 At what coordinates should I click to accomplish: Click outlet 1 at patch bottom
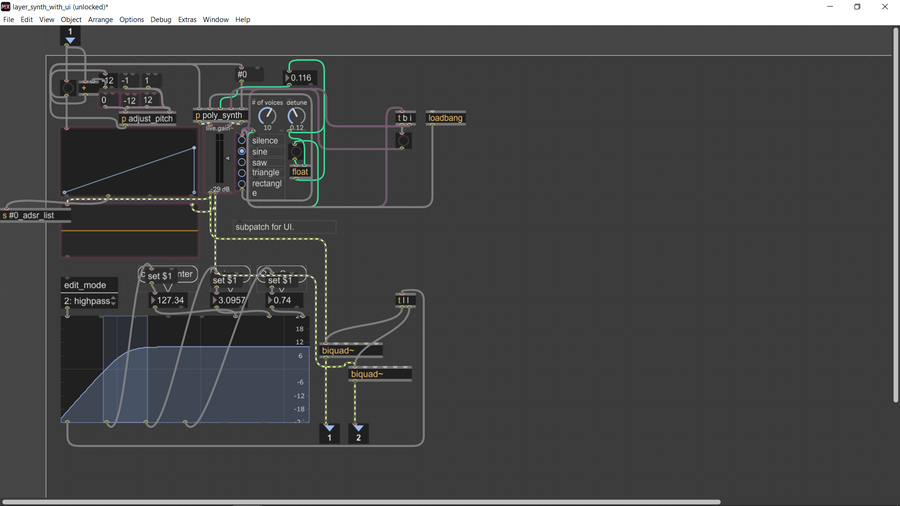pyautogui.click(x=329, y=433)
